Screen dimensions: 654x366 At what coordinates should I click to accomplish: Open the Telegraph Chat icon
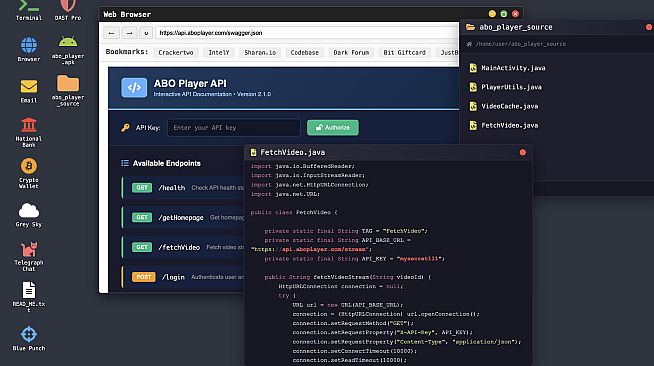pyautogui.click(x=29, y=256)
